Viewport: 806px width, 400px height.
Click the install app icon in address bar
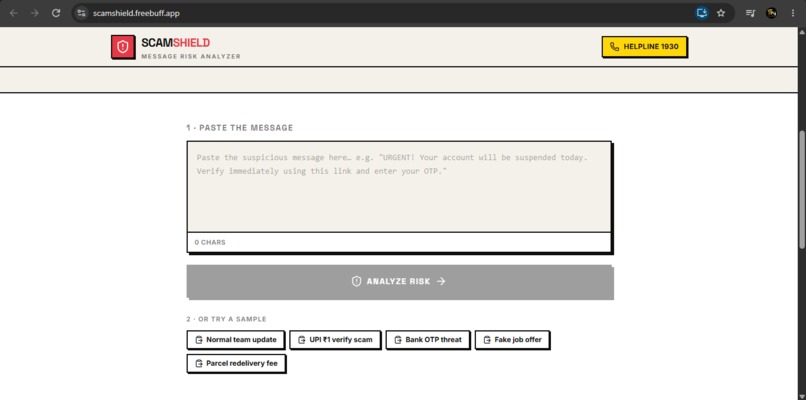[x=702, y=13]
